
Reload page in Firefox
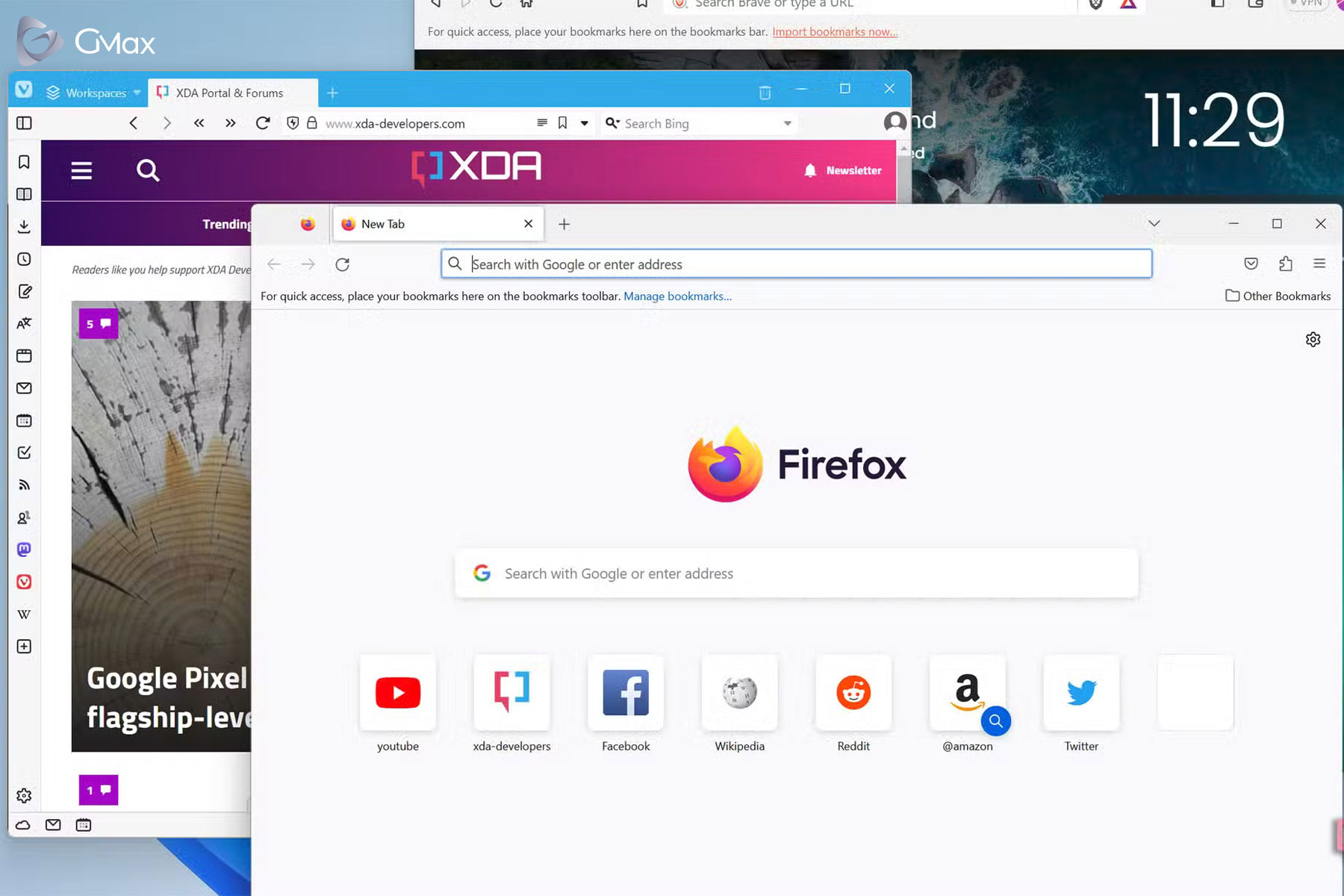pyautogui.click(x=342, y=264)
